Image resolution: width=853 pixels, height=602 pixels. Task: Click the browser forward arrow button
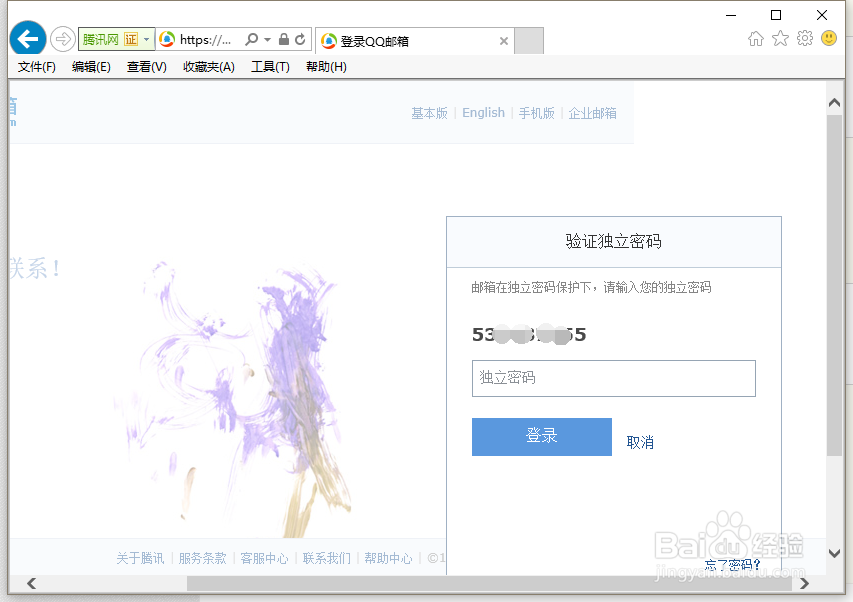pos(63,39)
